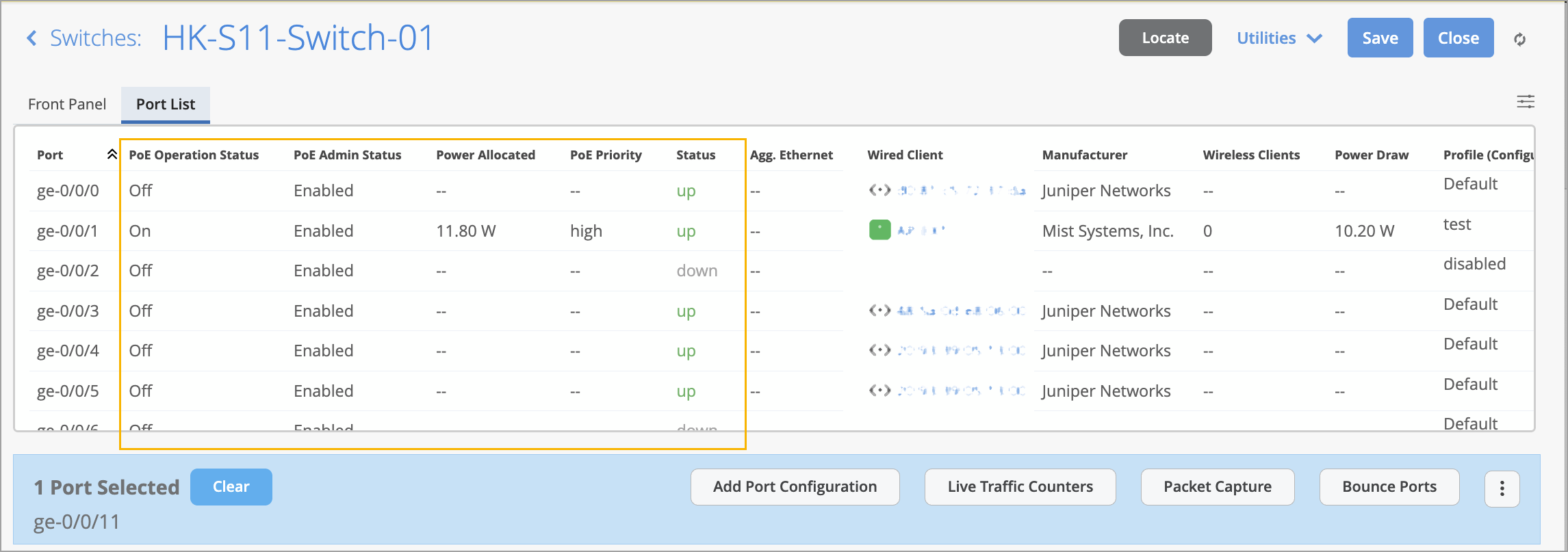1568x552 pixels.
Task: Click wired client icon for ge-0/0/3
Action: tap(879, 311)
